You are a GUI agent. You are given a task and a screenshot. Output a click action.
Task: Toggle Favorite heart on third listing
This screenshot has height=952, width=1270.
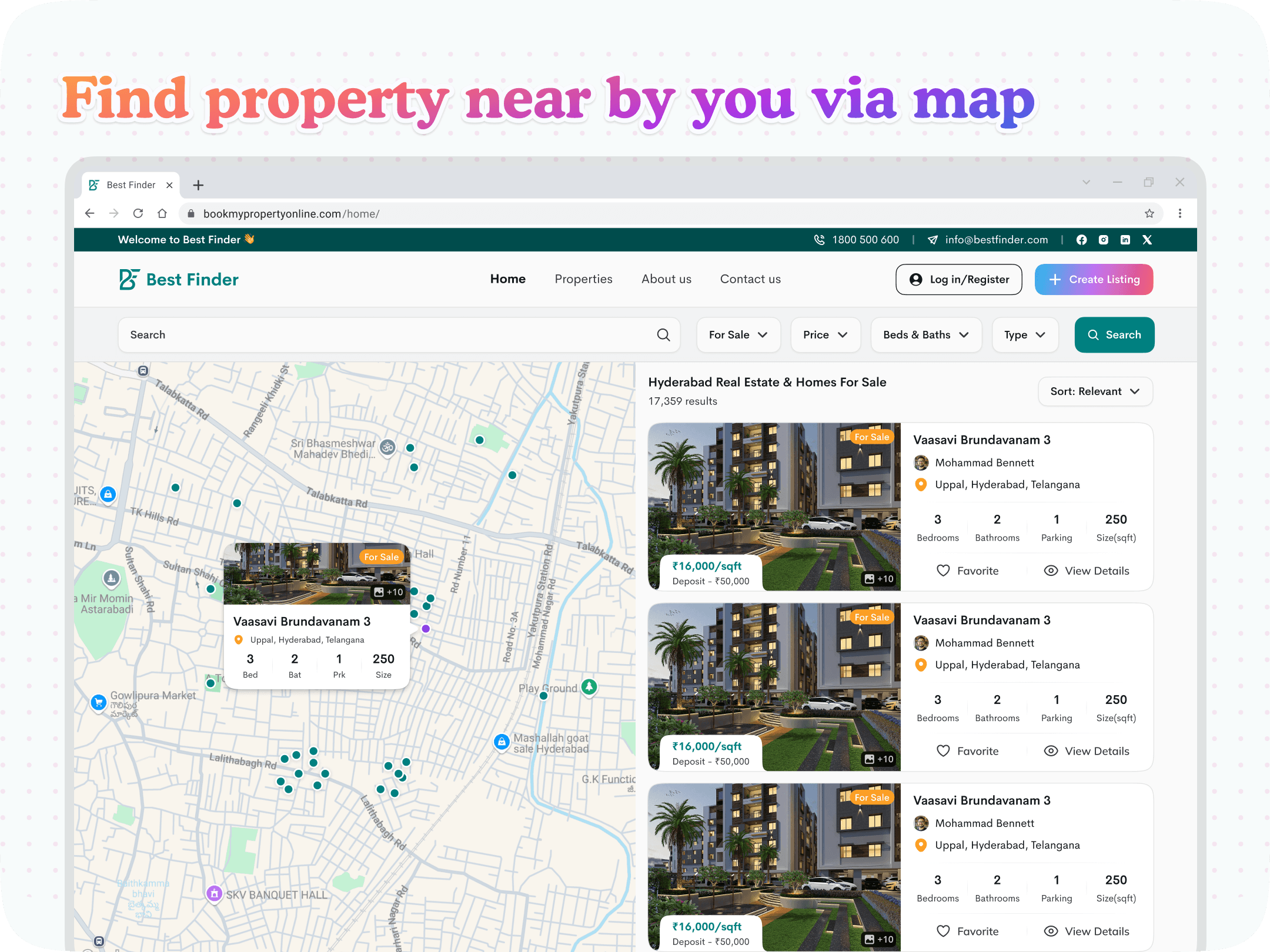968,931
